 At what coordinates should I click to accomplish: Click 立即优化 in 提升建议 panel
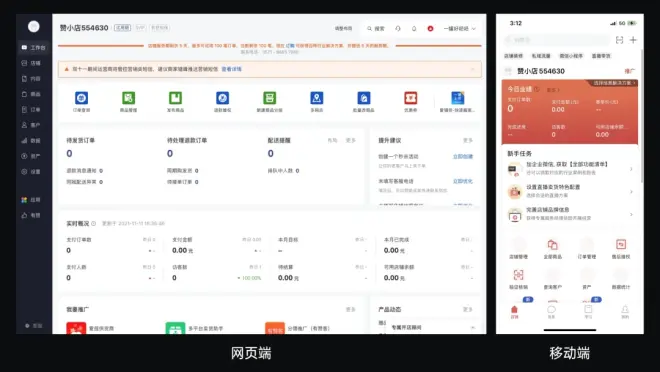[463, 181]
